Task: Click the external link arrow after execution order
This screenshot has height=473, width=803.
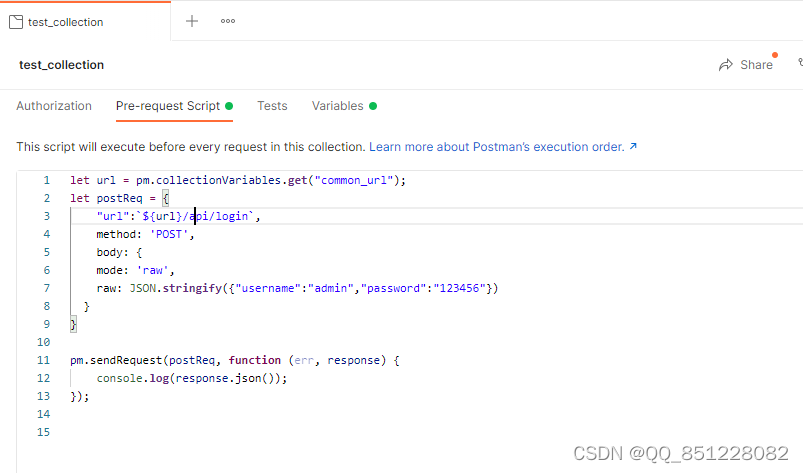Action: tap(633, 146)
